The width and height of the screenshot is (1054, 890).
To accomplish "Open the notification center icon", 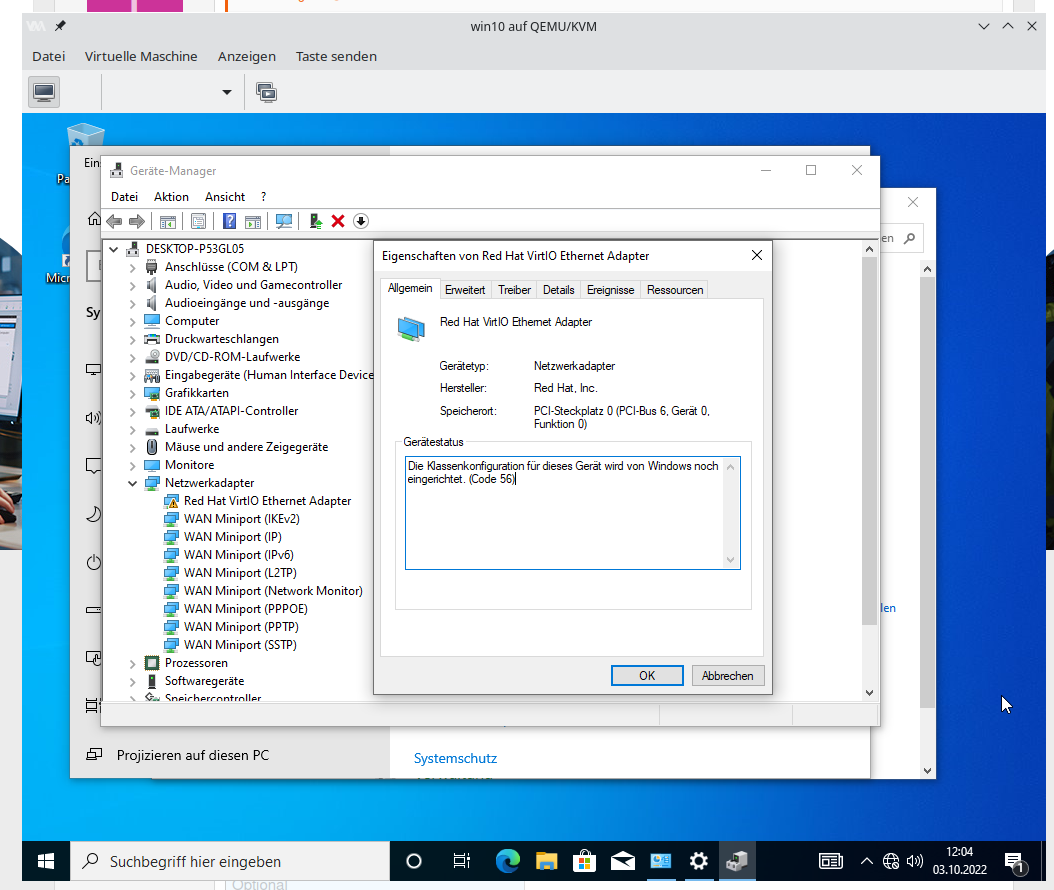I will coord(1014,862).
